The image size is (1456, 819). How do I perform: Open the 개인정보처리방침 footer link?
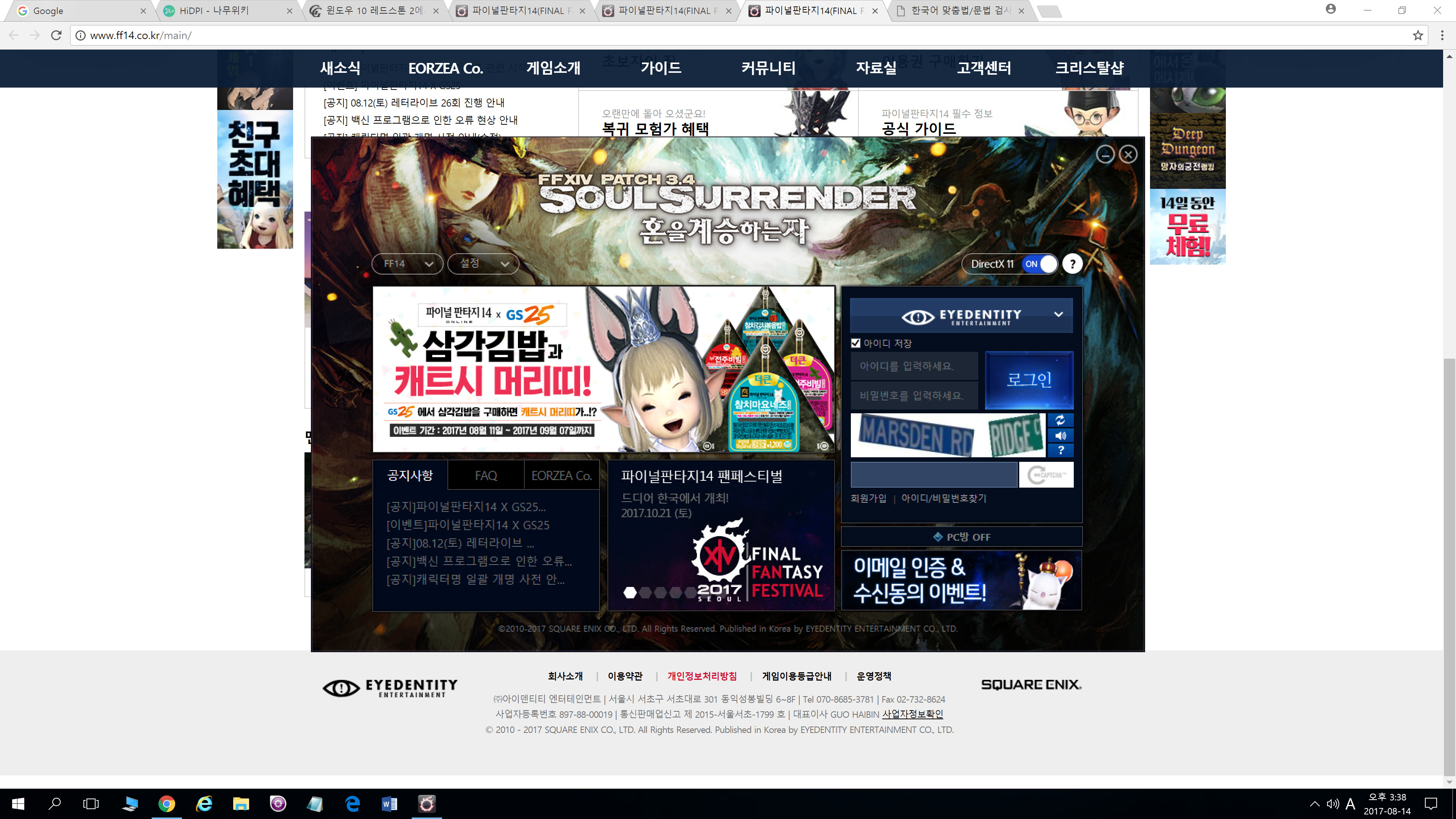(702, 676)
